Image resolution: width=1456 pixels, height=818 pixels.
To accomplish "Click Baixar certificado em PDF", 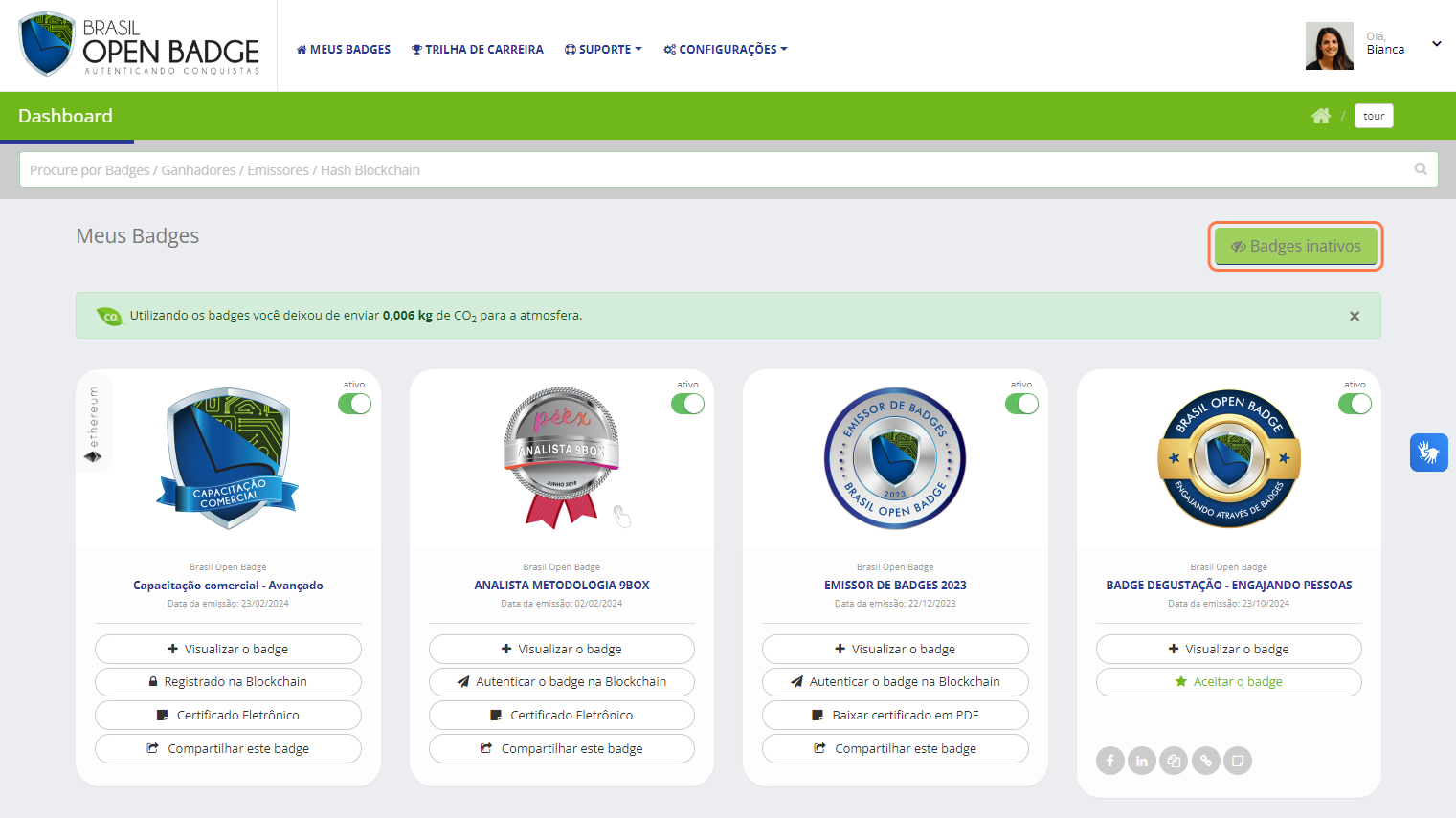I will [895, 715].
